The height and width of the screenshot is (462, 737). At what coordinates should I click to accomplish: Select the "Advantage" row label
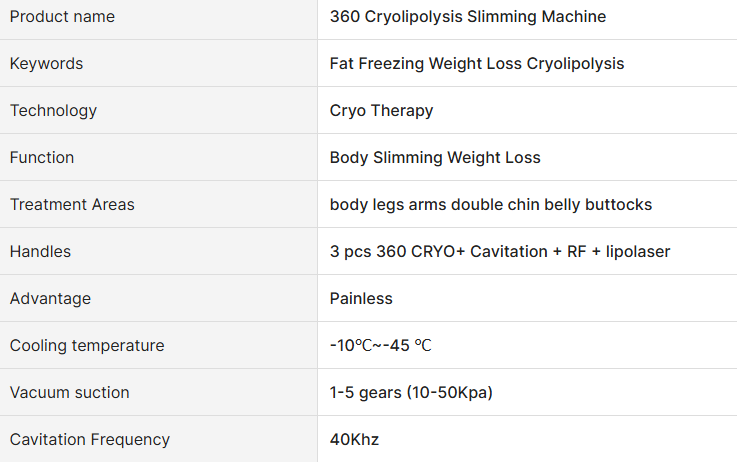point(50,299)
